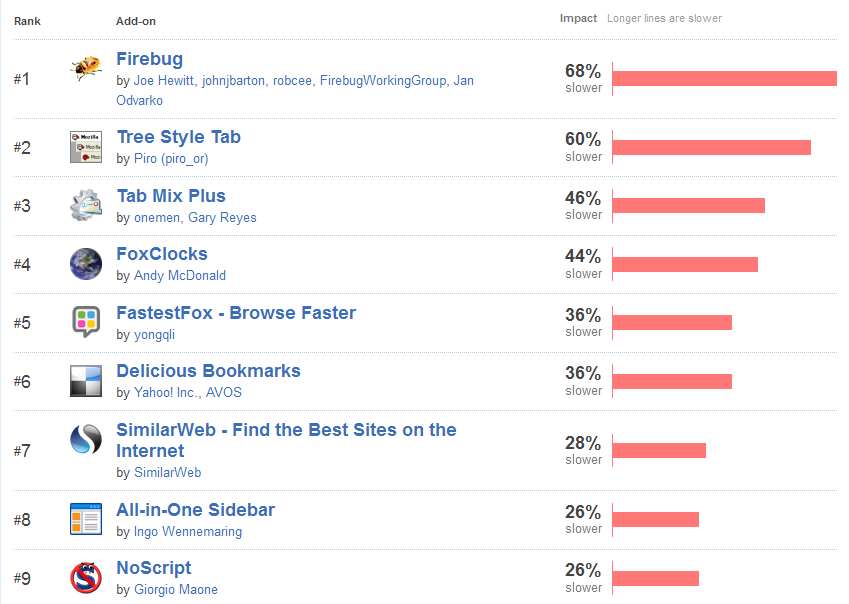Screen dimensions: 849x604
Task: Click the FastestFox speech bubble icon
Action: pos(86,322)
